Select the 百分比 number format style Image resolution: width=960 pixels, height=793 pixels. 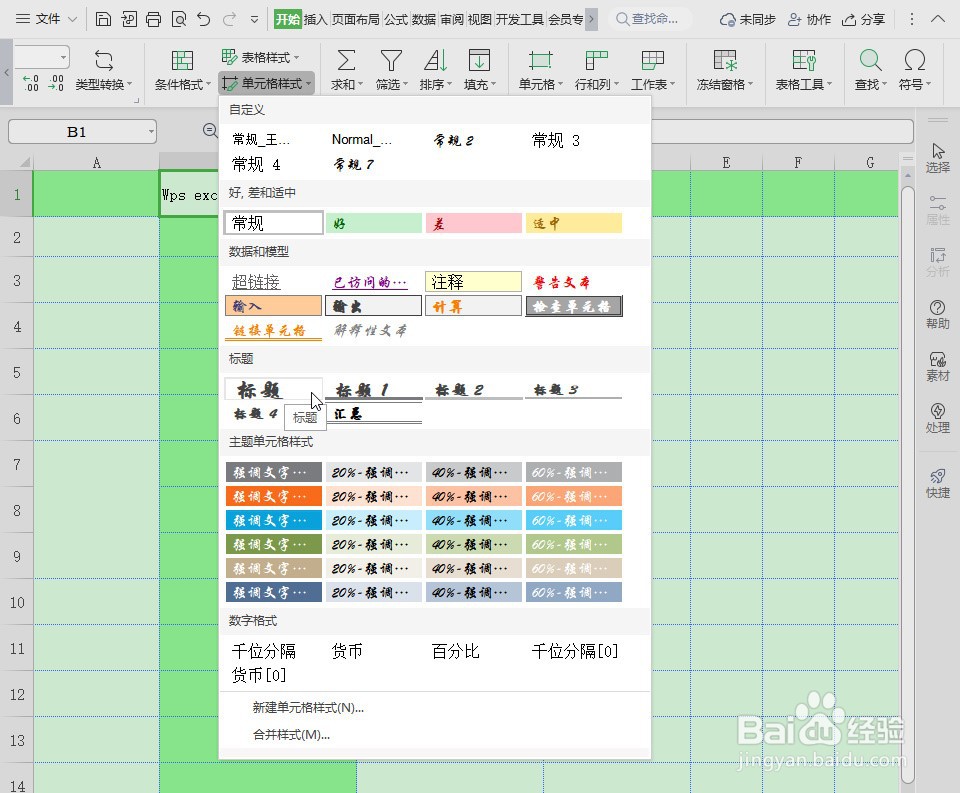[455, 651]
